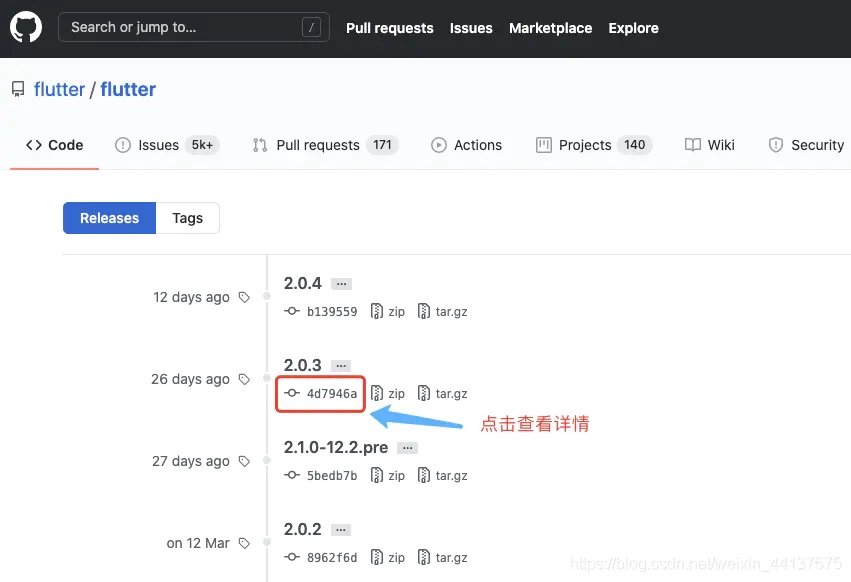The width and height of the screenshot is (851, 582).
Task: Open the repository Pull requests 171 tab
Action: tap(326, 145)
